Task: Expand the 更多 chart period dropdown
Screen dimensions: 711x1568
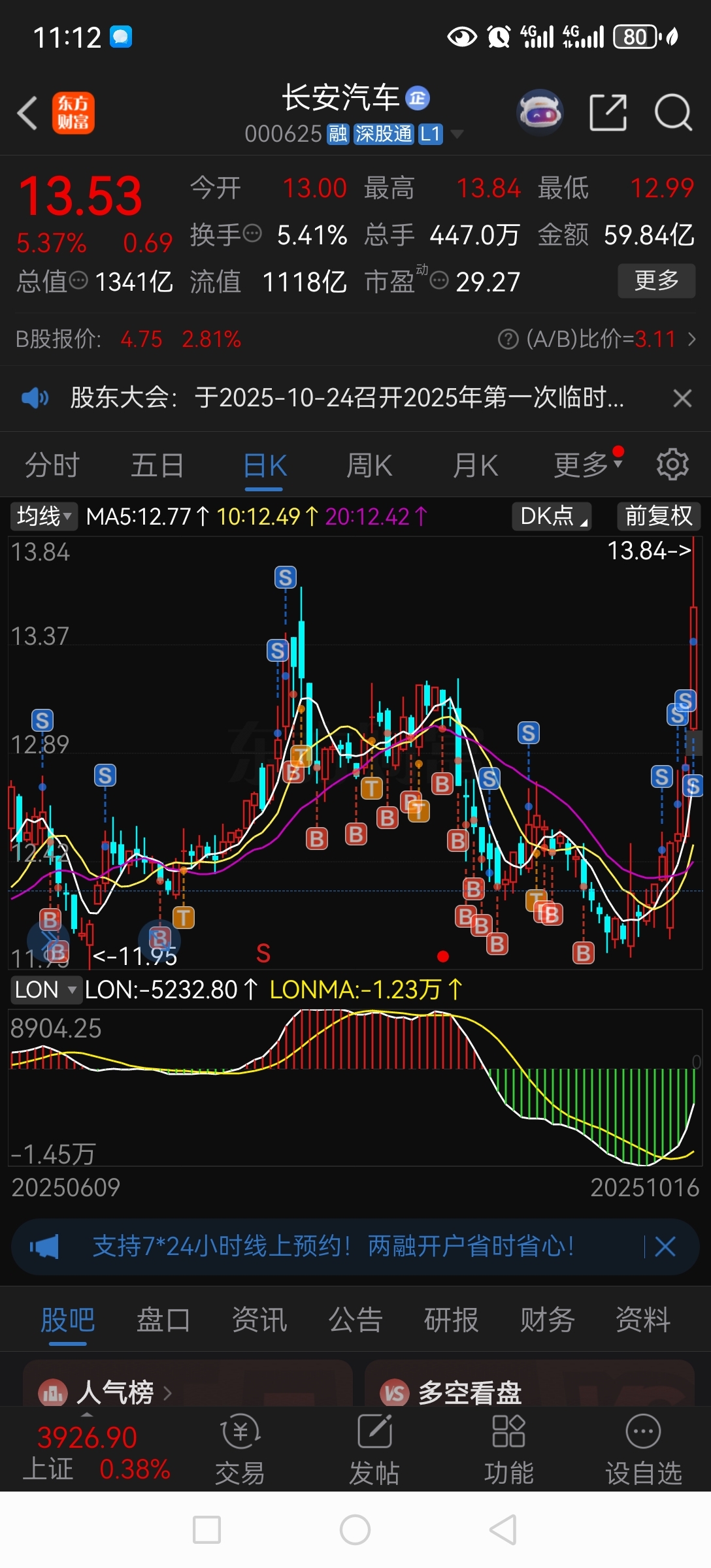Action: point(588,465)
